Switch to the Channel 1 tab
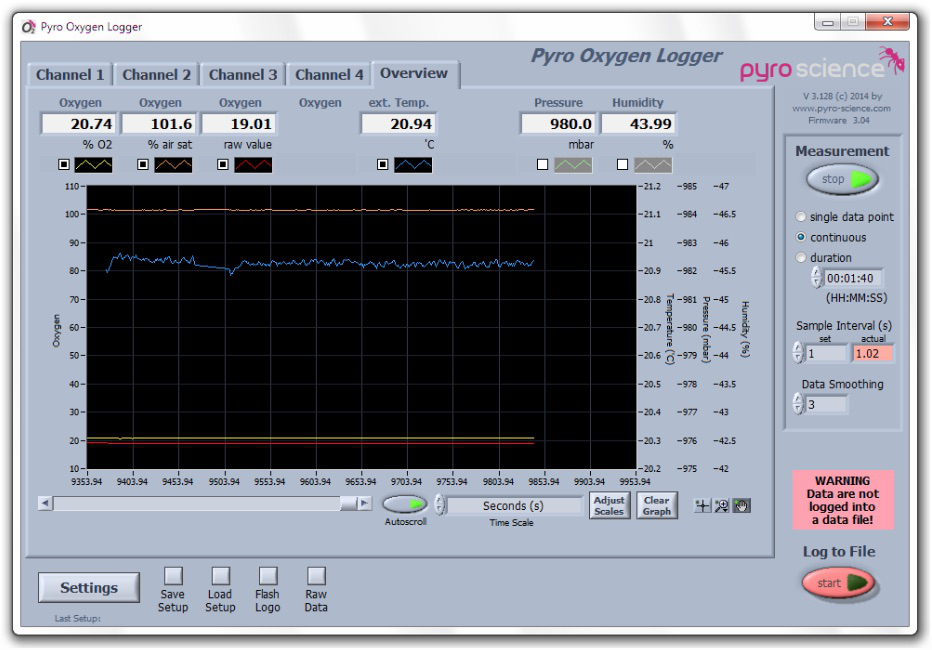This screenshot has width=932, height=650. 70,75
